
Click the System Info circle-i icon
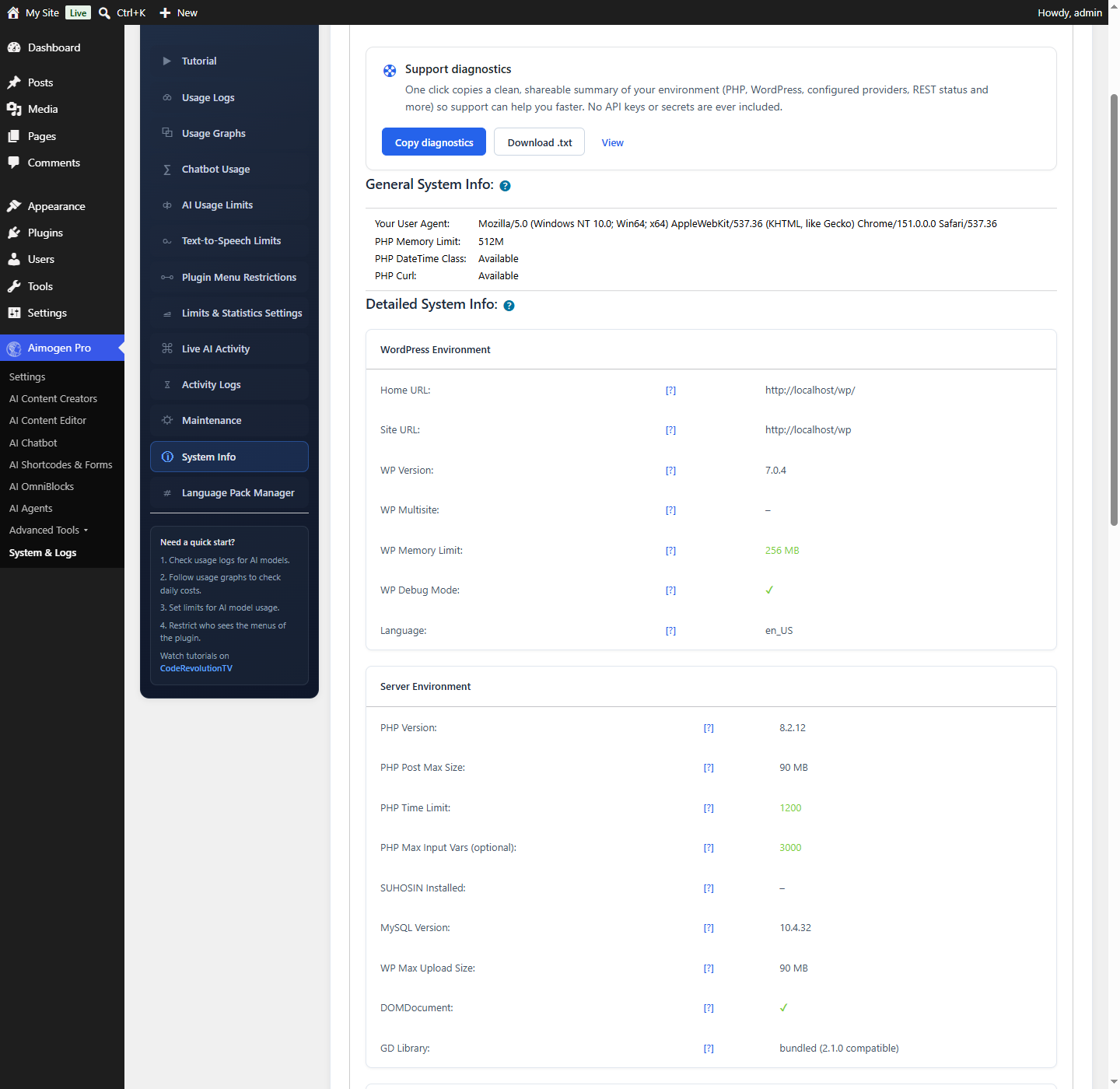coord(167,457)
